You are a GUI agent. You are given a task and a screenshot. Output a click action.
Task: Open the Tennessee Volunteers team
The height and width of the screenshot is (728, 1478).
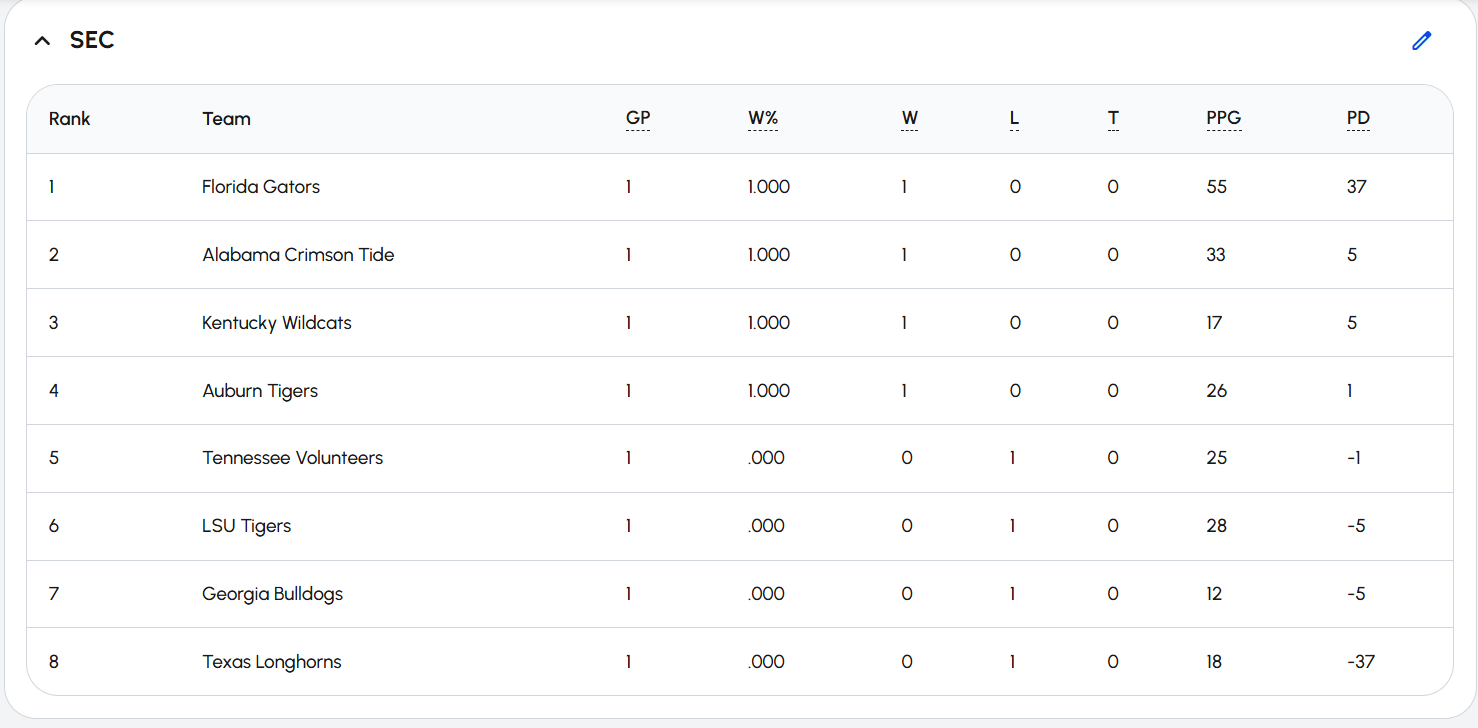(293, 458)
